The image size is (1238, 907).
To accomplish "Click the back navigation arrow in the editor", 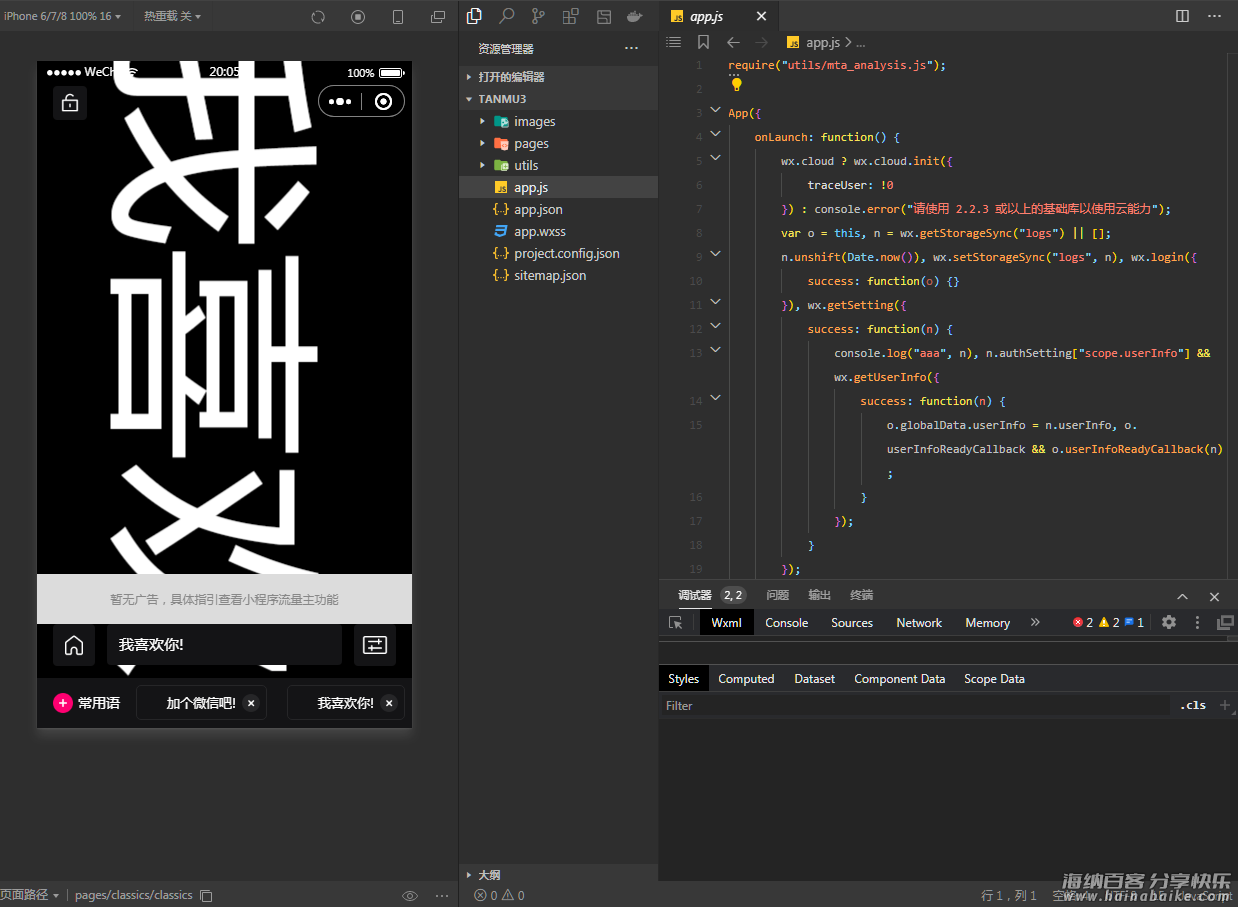I will pos(733,42).
